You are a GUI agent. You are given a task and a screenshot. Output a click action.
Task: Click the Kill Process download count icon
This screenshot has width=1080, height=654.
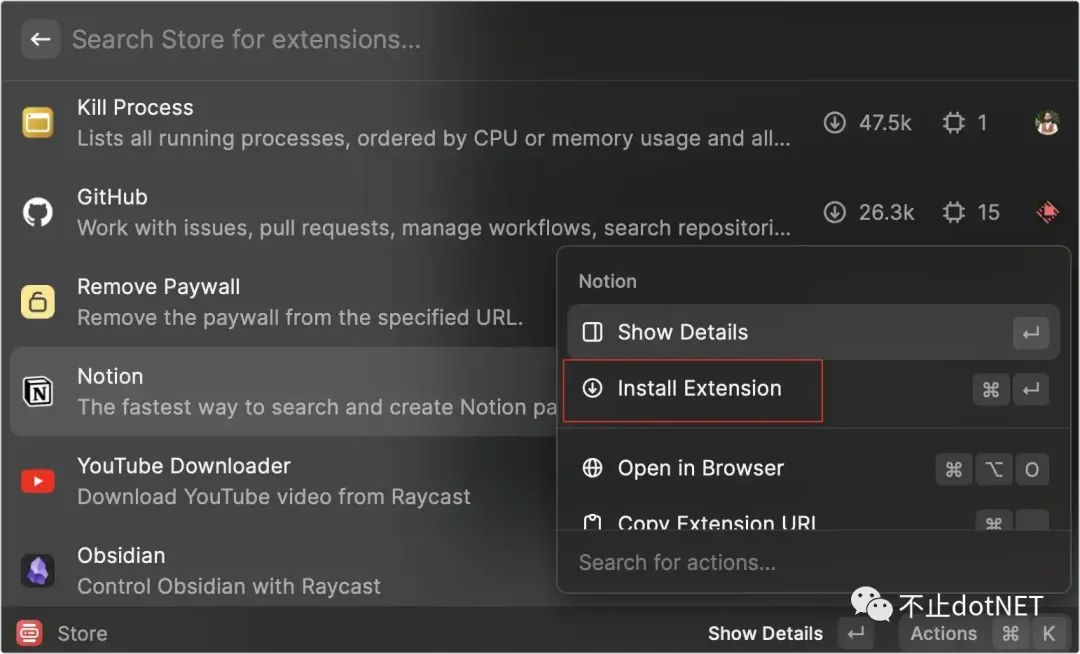[x=834, y=123]
